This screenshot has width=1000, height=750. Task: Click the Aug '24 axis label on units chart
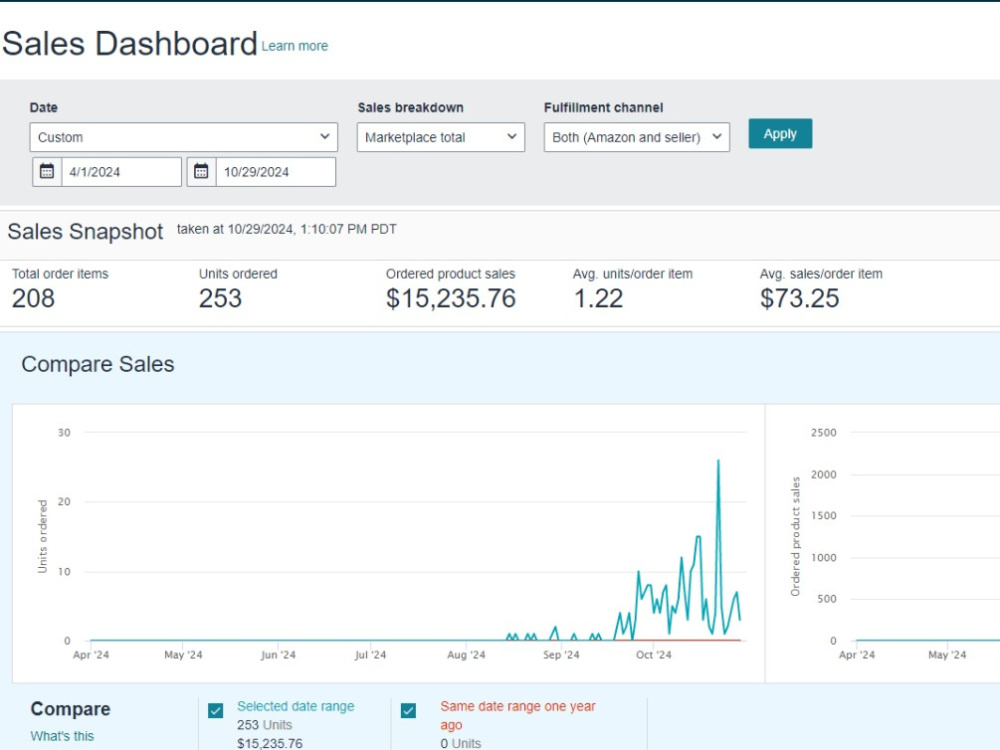pyautogui.click(x=466, y=654)
